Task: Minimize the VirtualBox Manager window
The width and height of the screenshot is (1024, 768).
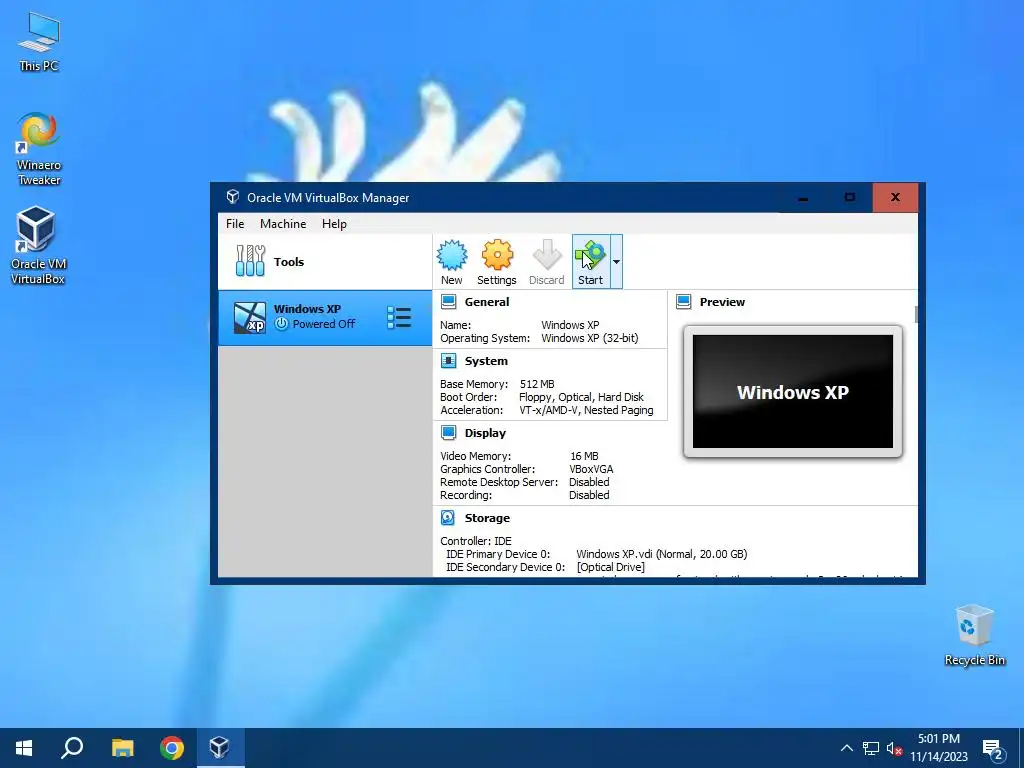Action: [x=803, y=197]
